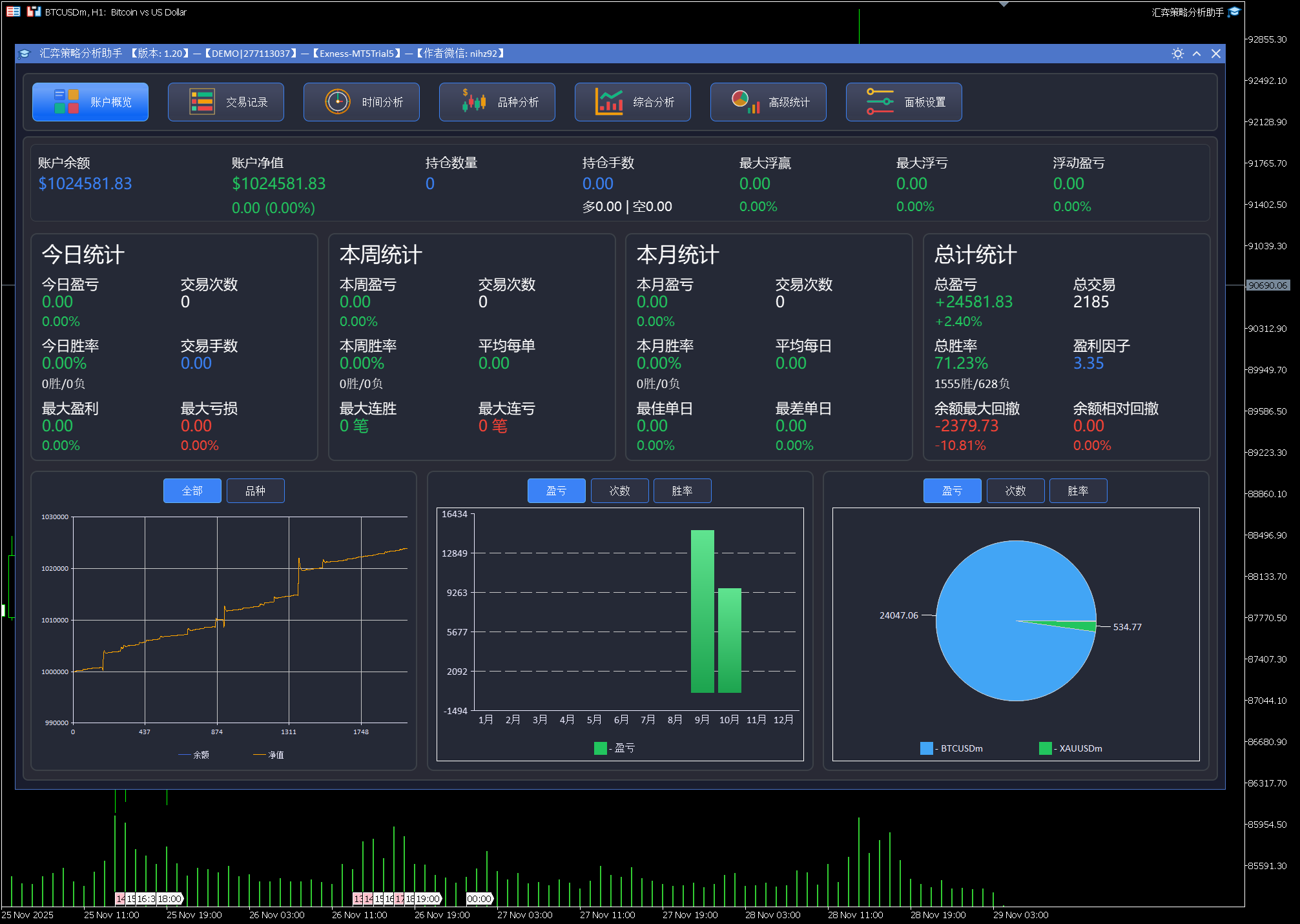Click the 9月 profit bar in chart
This screenshot has width=1300, height=924.
point(702,611)
